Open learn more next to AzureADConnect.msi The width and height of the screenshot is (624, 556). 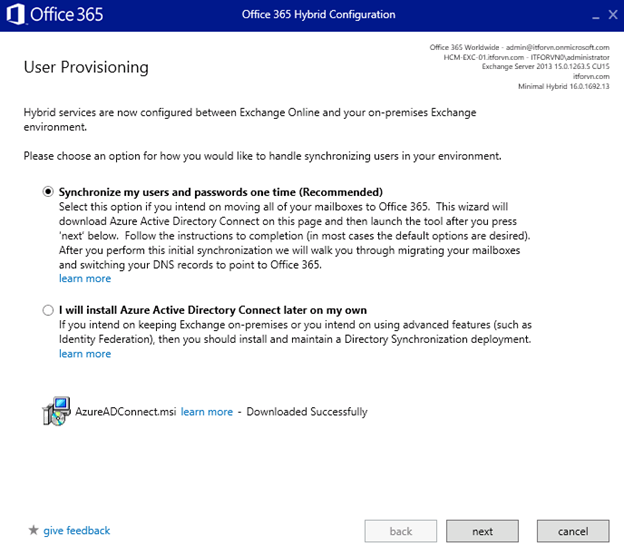pos(207,412)
